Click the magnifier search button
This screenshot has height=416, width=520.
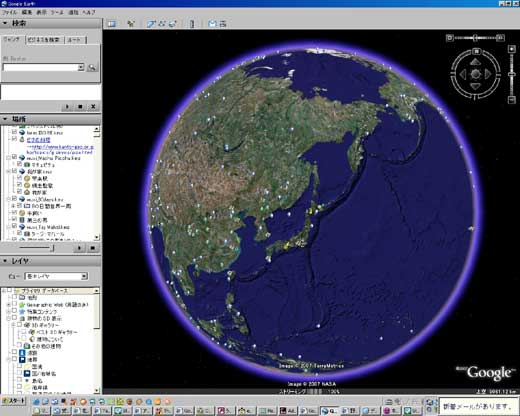[x=92, y=68]
